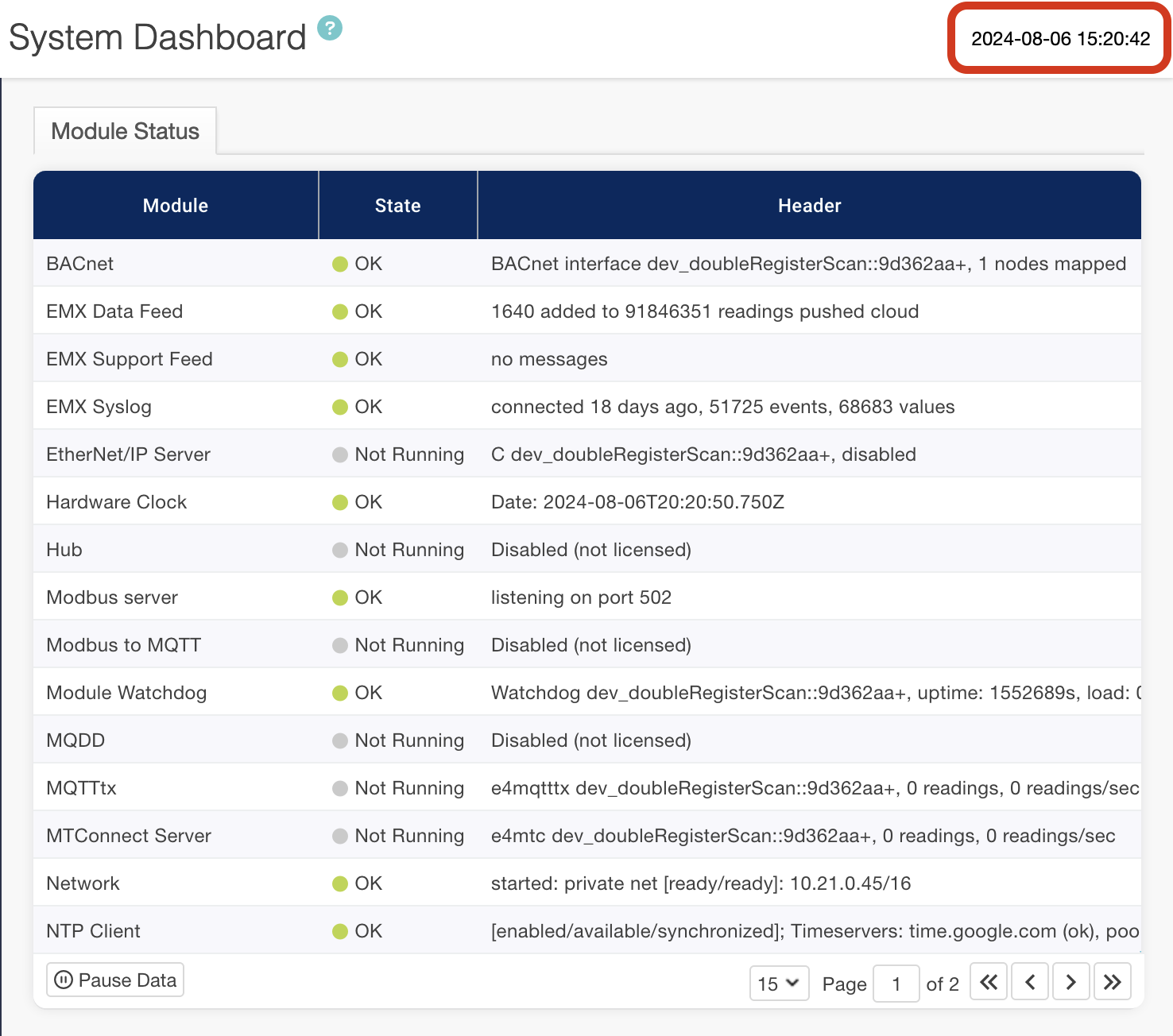Open the rows-per-page dropdown showing 15
This screenshot has width=1173, height=1036.
click(779, 984)
